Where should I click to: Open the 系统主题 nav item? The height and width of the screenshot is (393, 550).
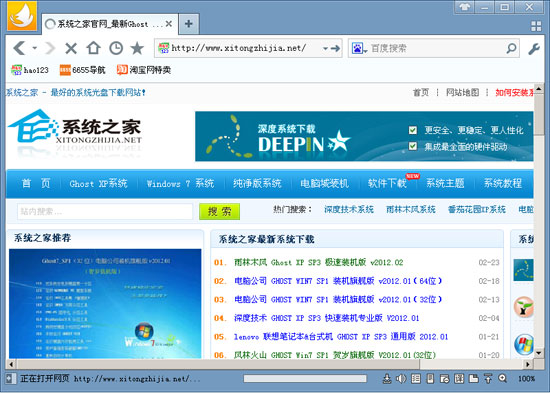[445, 183]
